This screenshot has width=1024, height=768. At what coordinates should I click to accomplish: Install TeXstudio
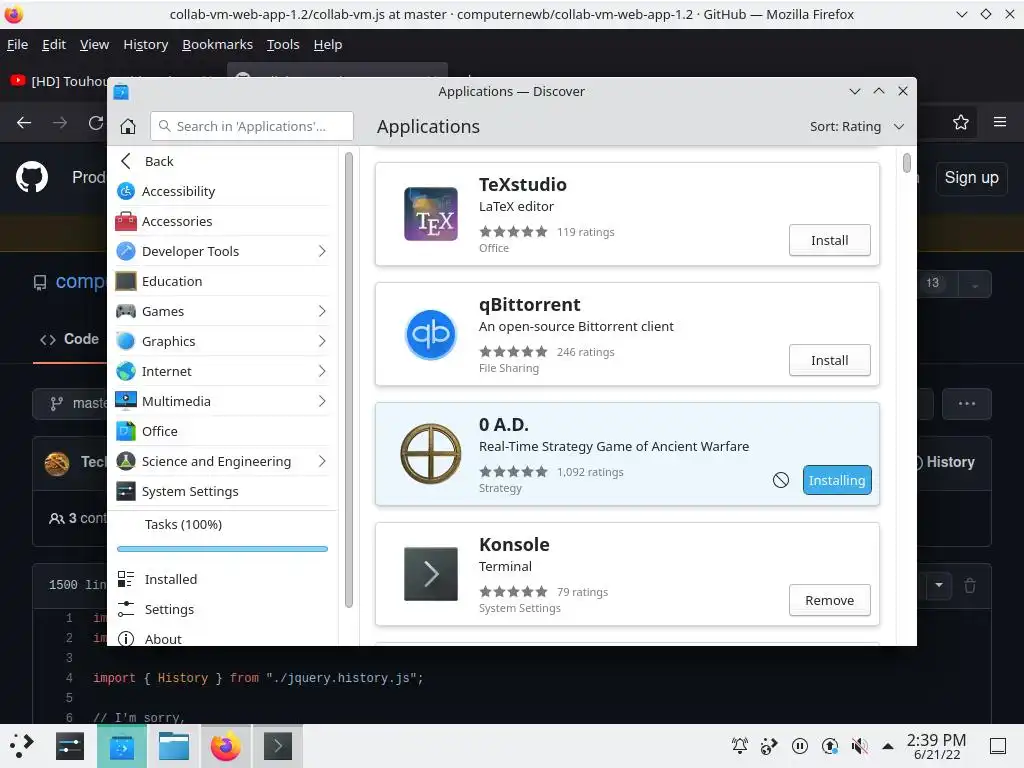coord(829,240)
